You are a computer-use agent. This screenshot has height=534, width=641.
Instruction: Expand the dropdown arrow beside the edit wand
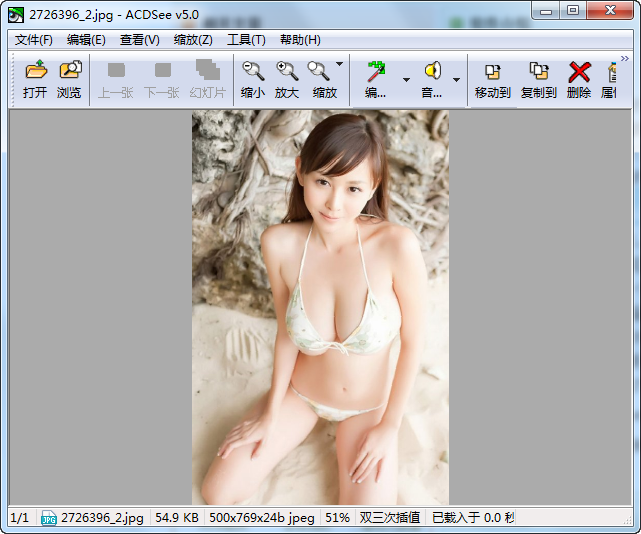[x=406, y=79]
